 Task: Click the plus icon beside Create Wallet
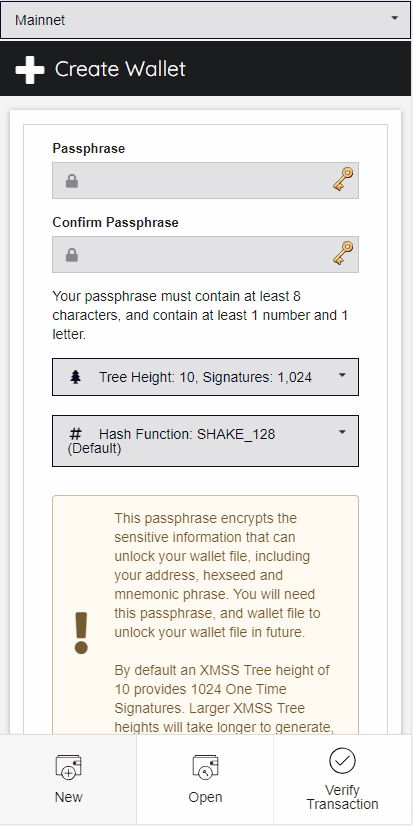click(30, 69)
